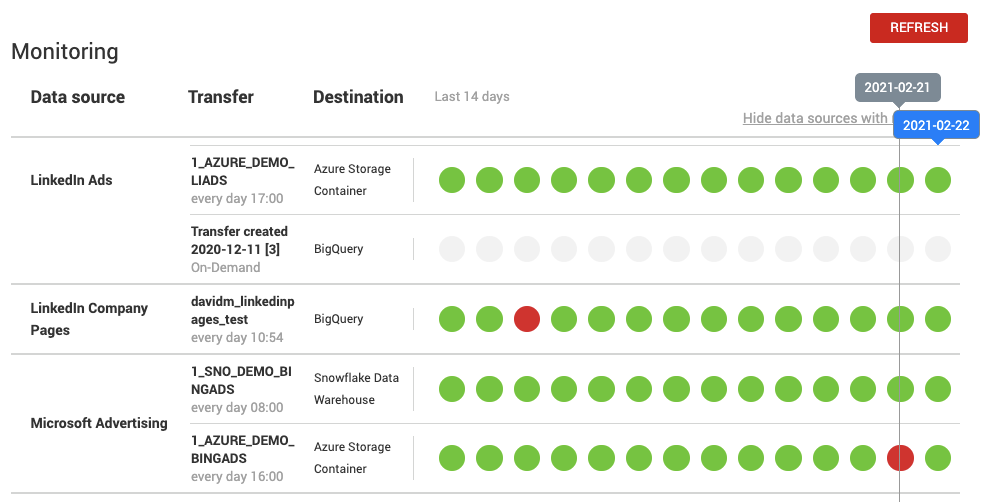987x502 pixels.
Task: Open the 1_AZURE_DEMO_BINGADS transfer
Action: tap(243, 448)
